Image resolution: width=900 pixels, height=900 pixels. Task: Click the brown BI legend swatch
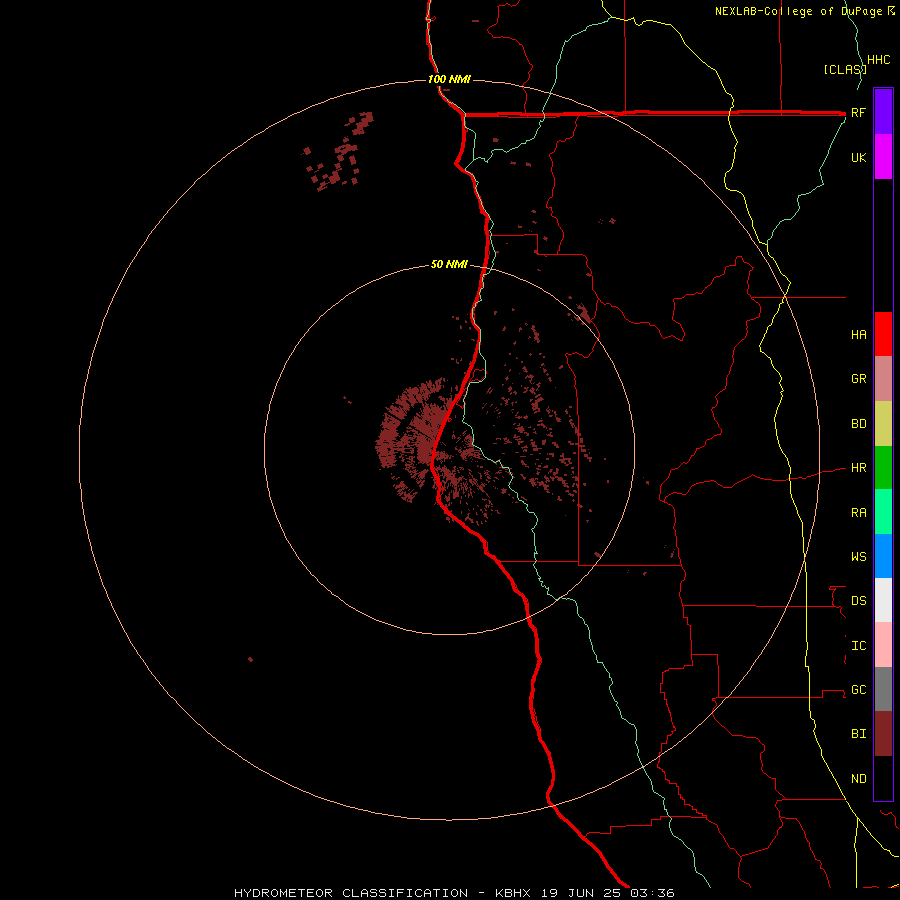pos(883,734)
